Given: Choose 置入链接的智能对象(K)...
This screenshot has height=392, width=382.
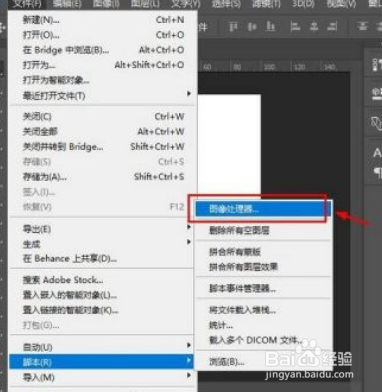Looking at the screenshot, I should (102, 310).
